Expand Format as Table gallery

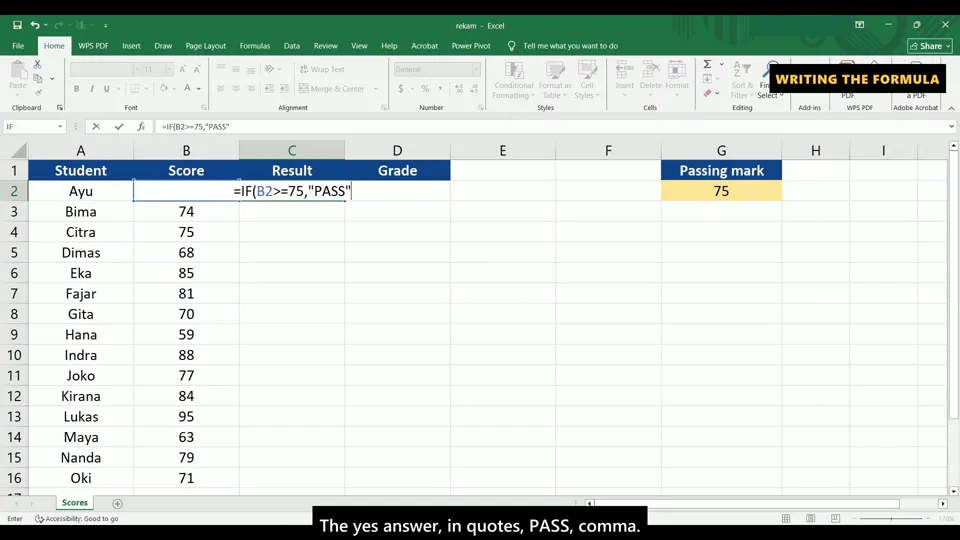pos(555,80)
